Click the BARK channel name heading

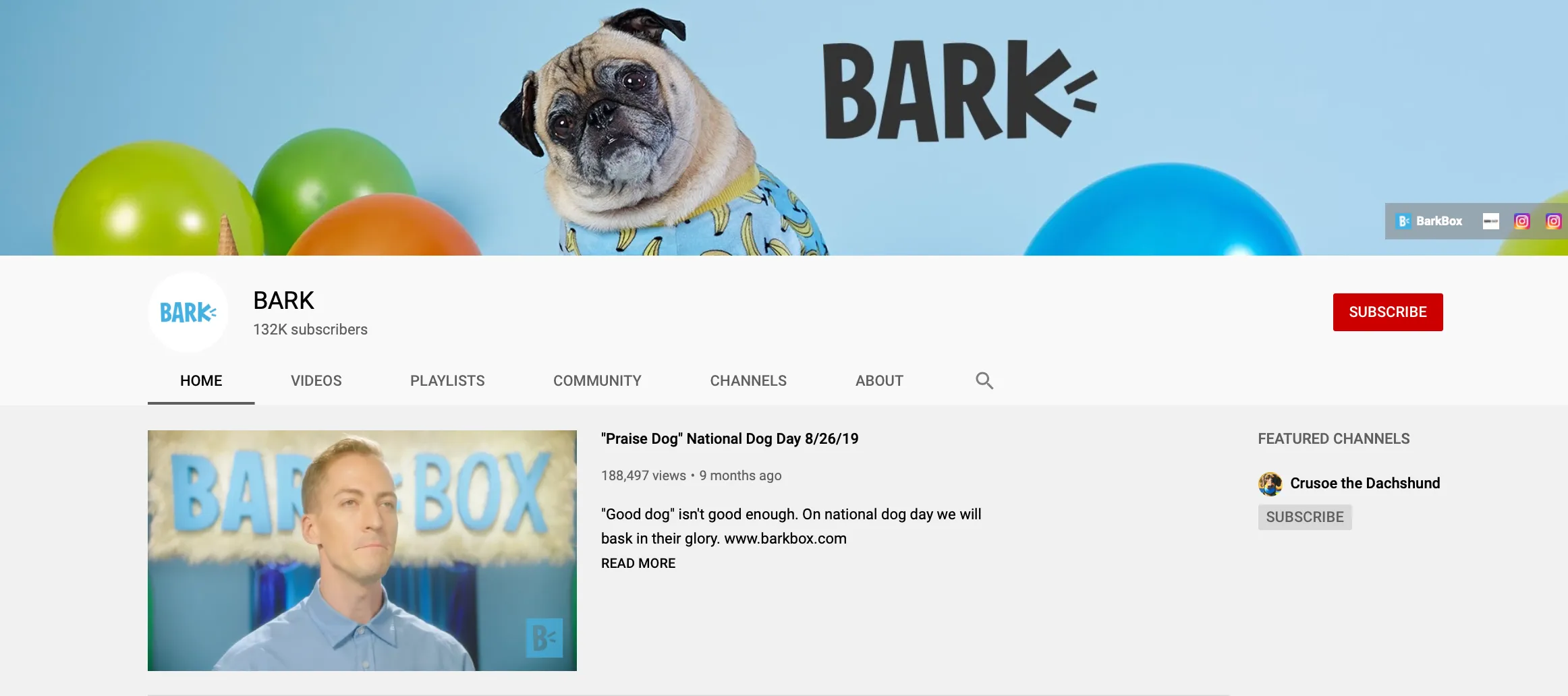pyautogui.click(x=283, y=301)
